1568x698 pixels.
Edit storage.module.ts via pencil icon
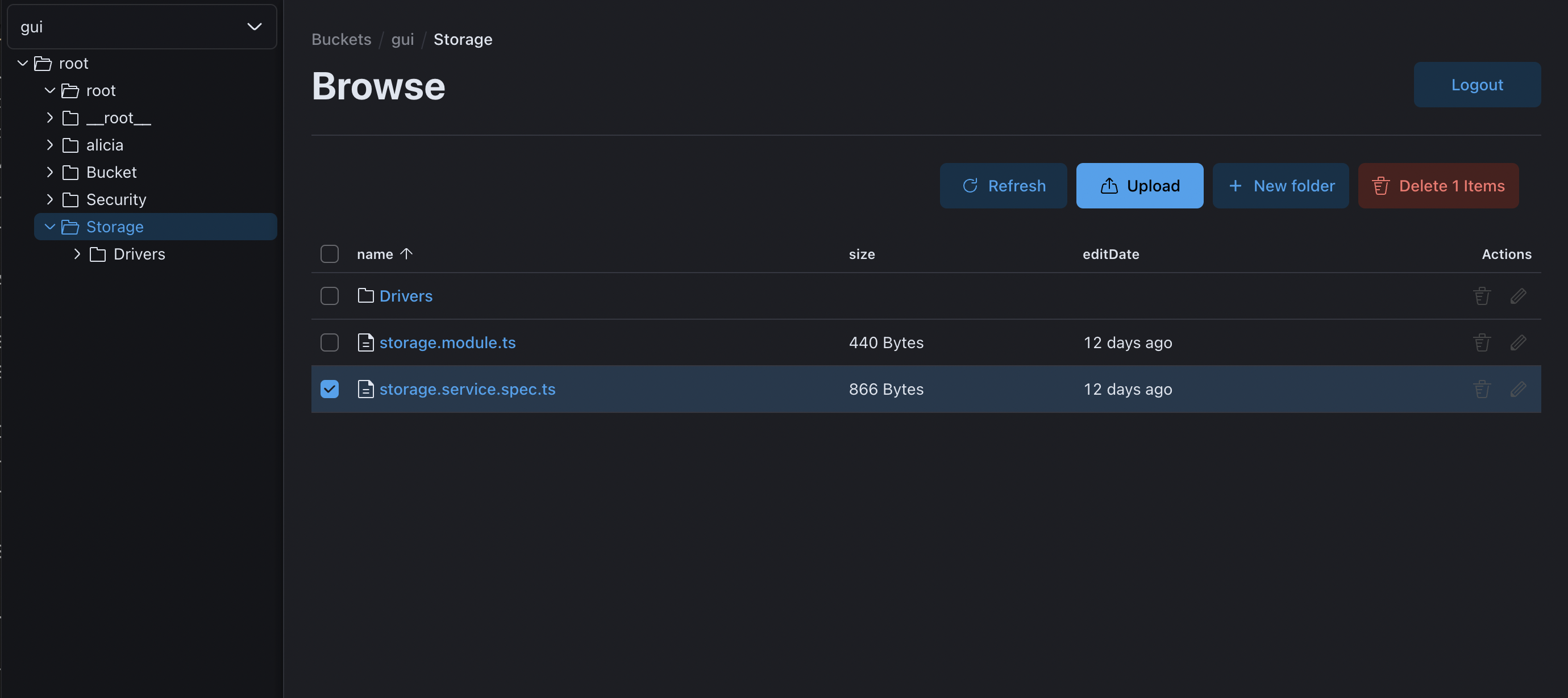(1517, 342)
